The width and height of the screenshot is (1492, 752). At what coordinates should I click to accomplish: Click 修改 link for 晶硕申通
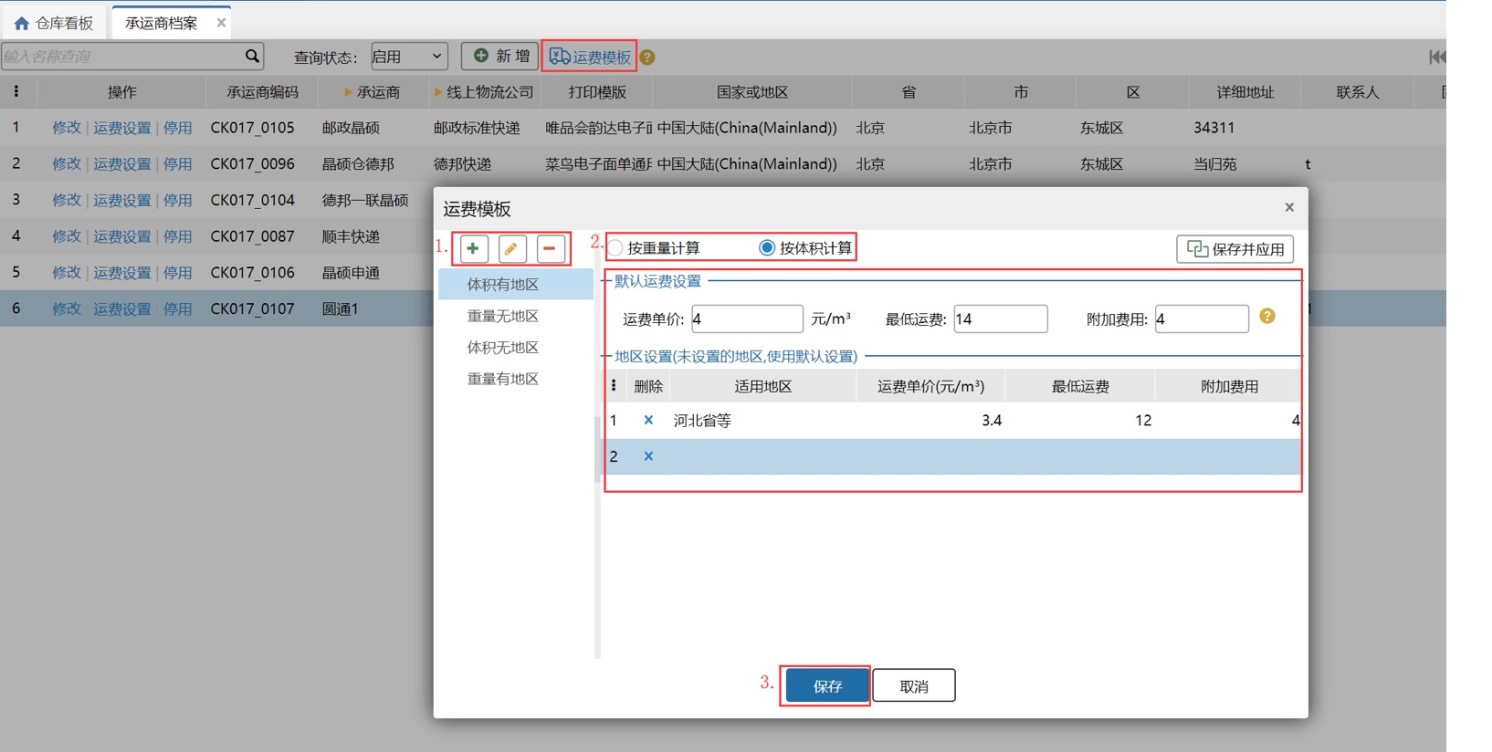coord(66,272)
